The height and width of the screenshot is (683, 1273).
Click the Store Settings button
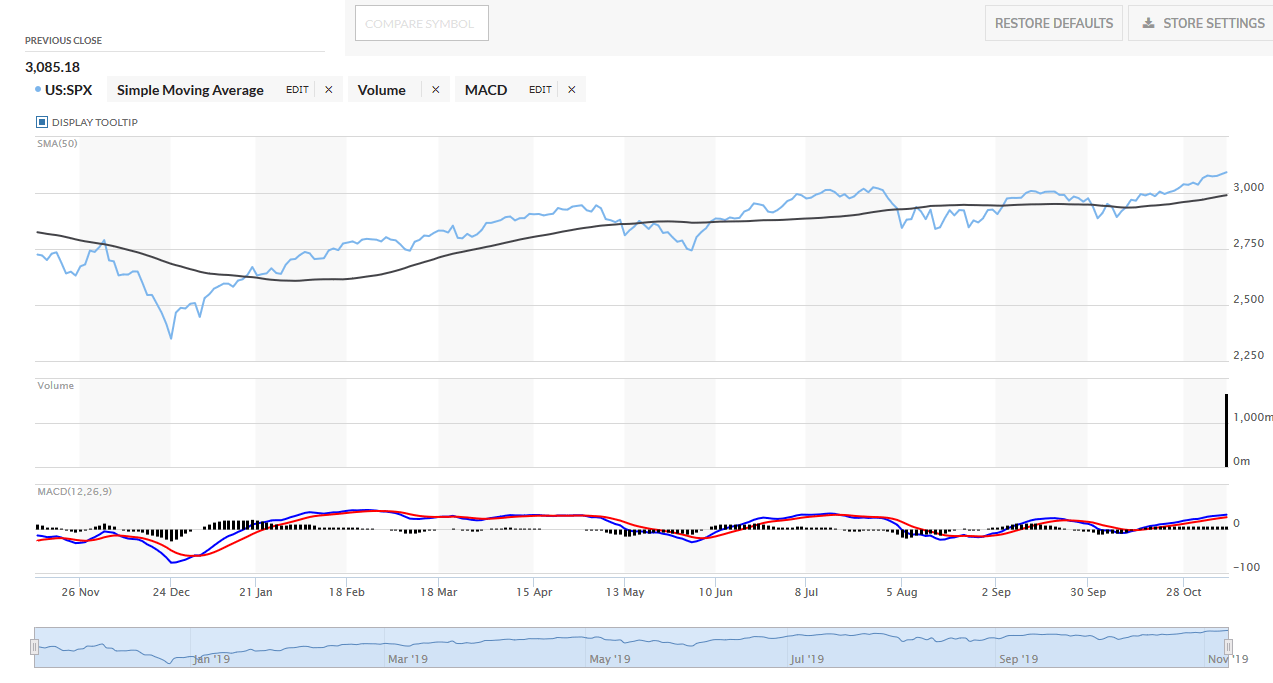(x=1204, y=22)
